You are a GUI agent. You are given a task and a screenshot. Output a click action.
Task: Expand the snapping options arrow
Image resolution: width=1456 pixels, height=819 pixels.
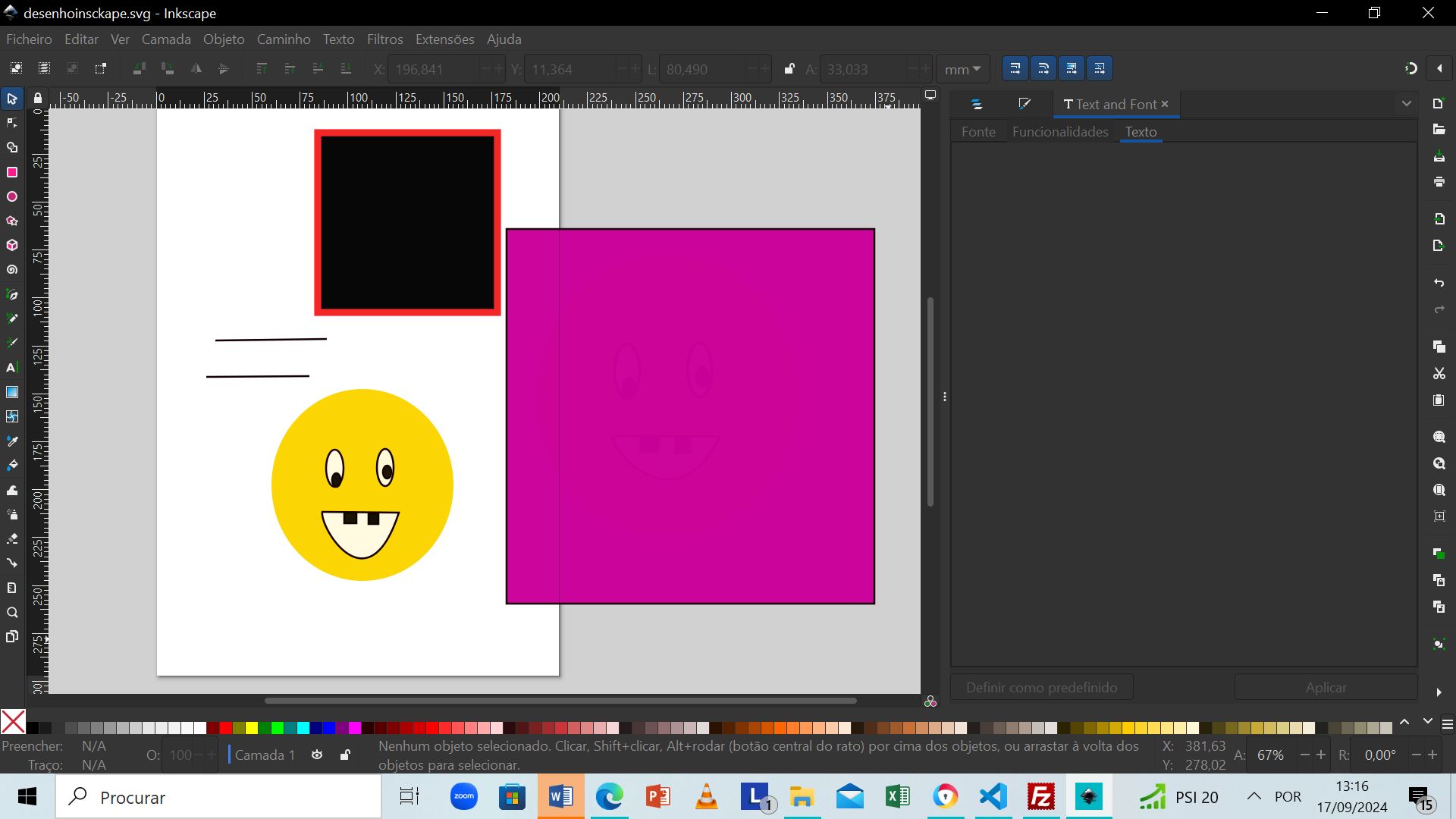(1439, 68)
